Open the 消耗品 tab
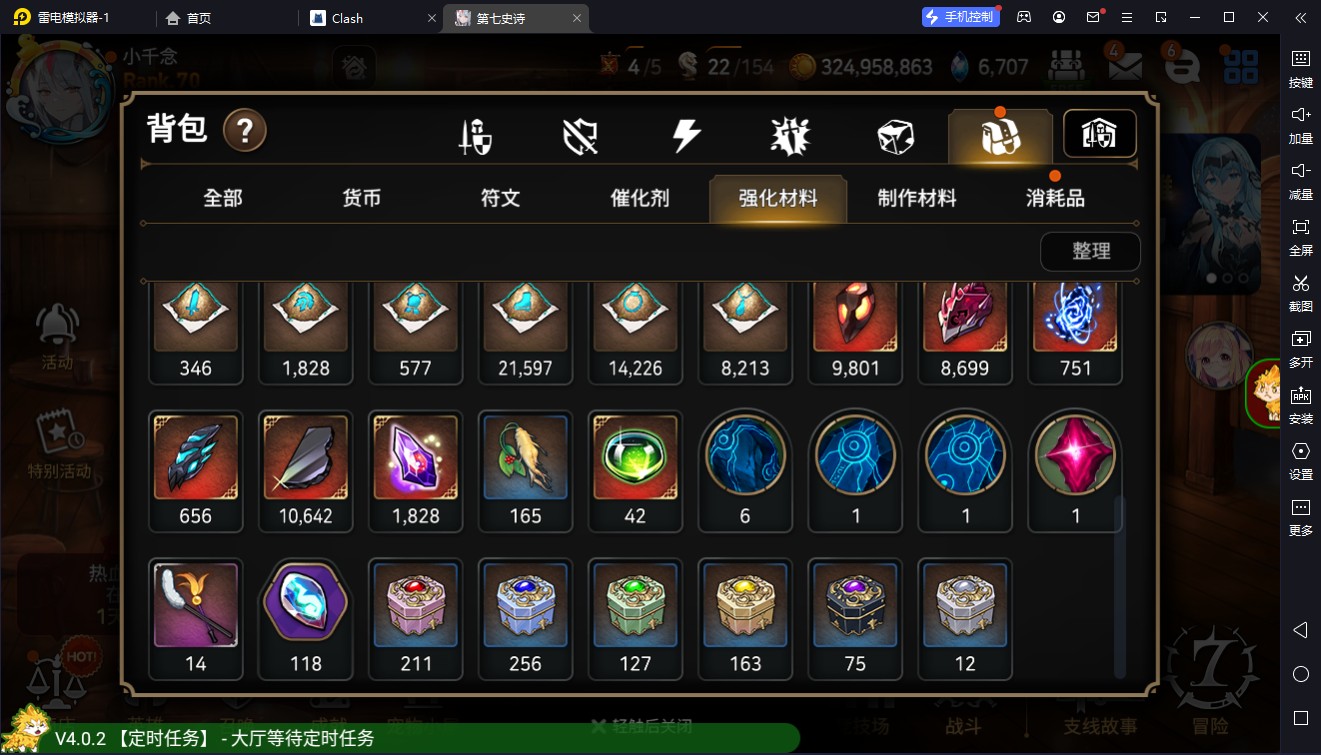This screenshot has height=755, width=1321. pos(1055,198)
